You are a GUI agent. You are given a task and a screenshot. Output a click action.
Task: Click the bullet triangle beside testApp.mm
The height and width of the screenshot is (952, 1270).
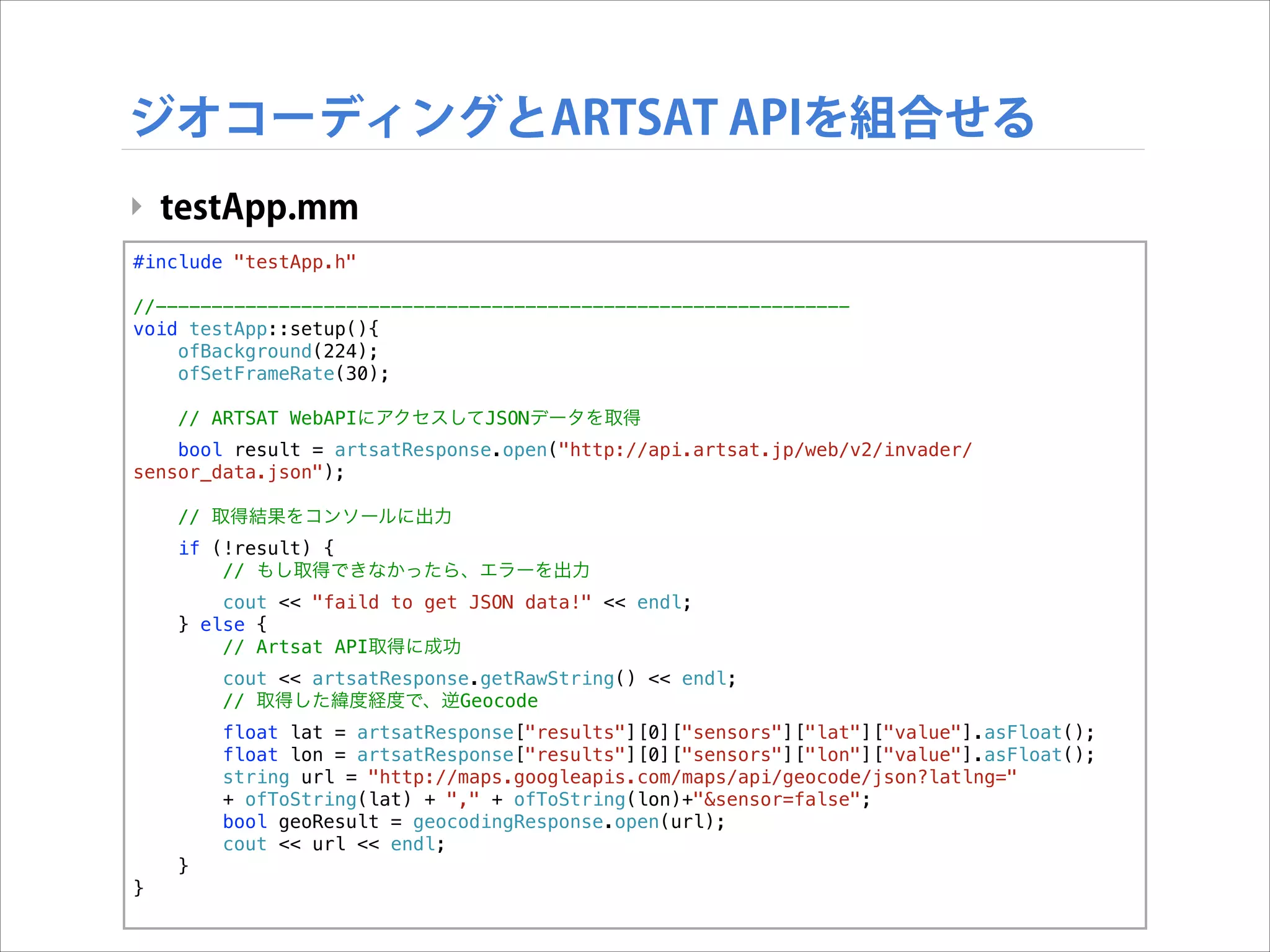tap(137, 206)
